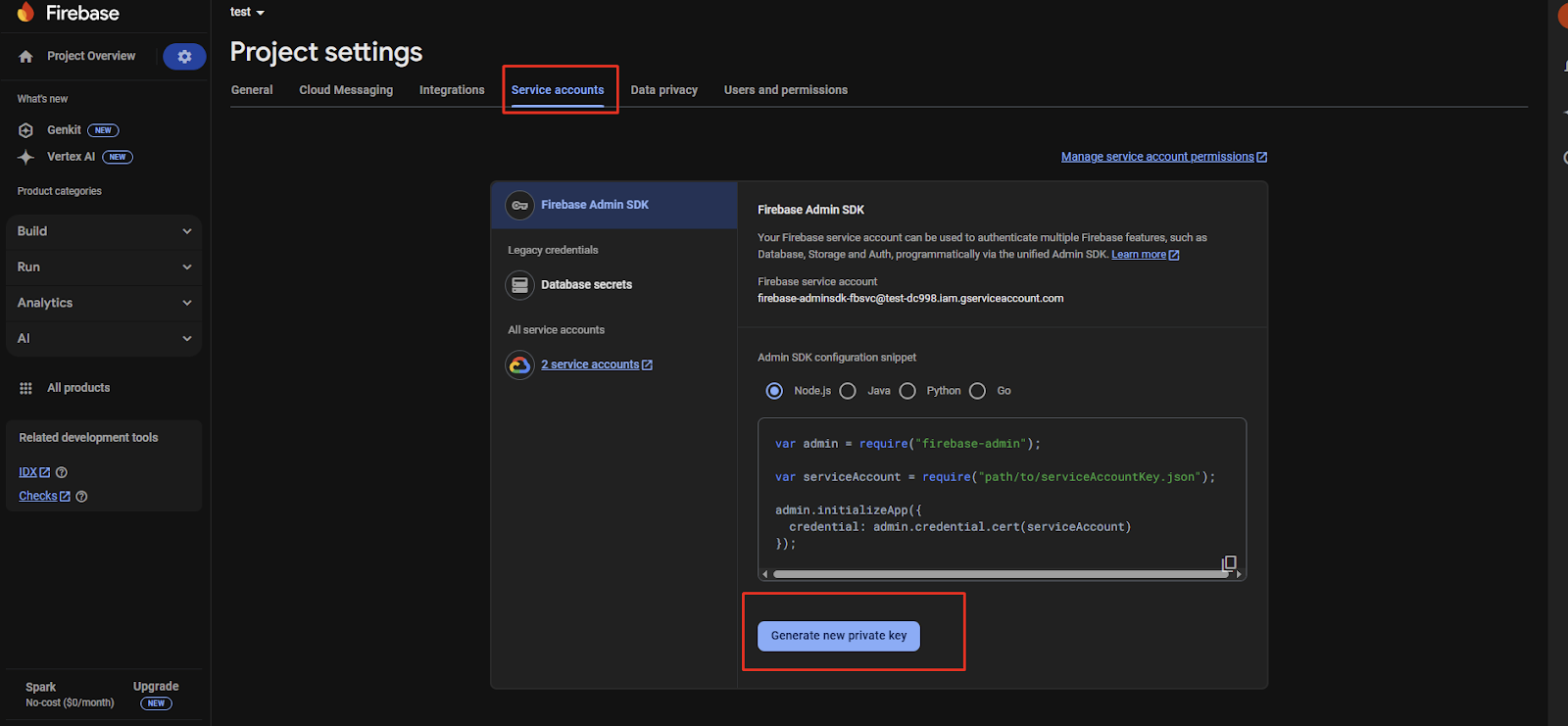The width and height of the screenshot is (1568, 726).
Task: Click the Genkit icon in sidebar
Action: click(x=26, y=130)
